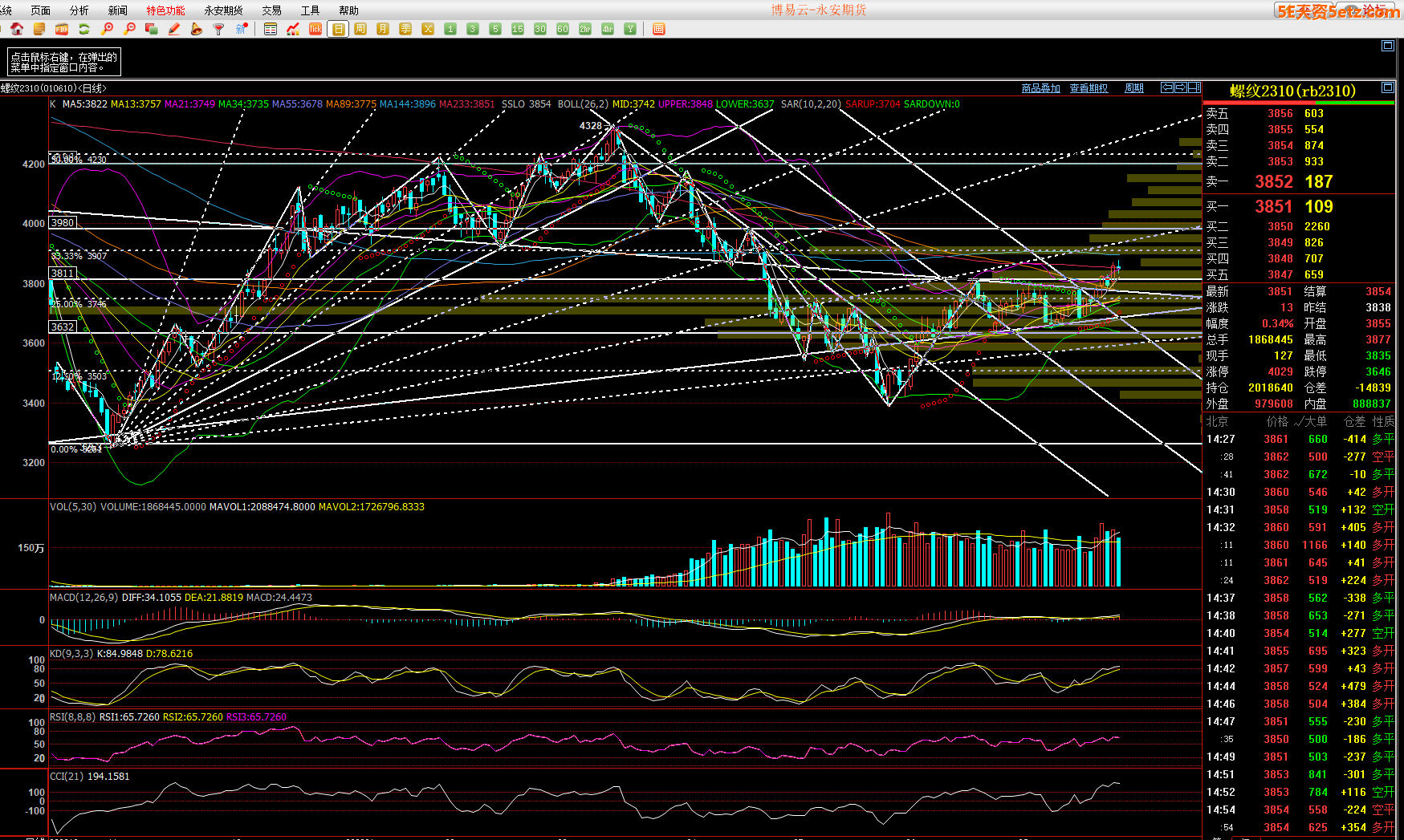The height and width of the screenshot is (840, 1404).
Task: Click the 3980 price level label
Action: click(x=63, y=222)
